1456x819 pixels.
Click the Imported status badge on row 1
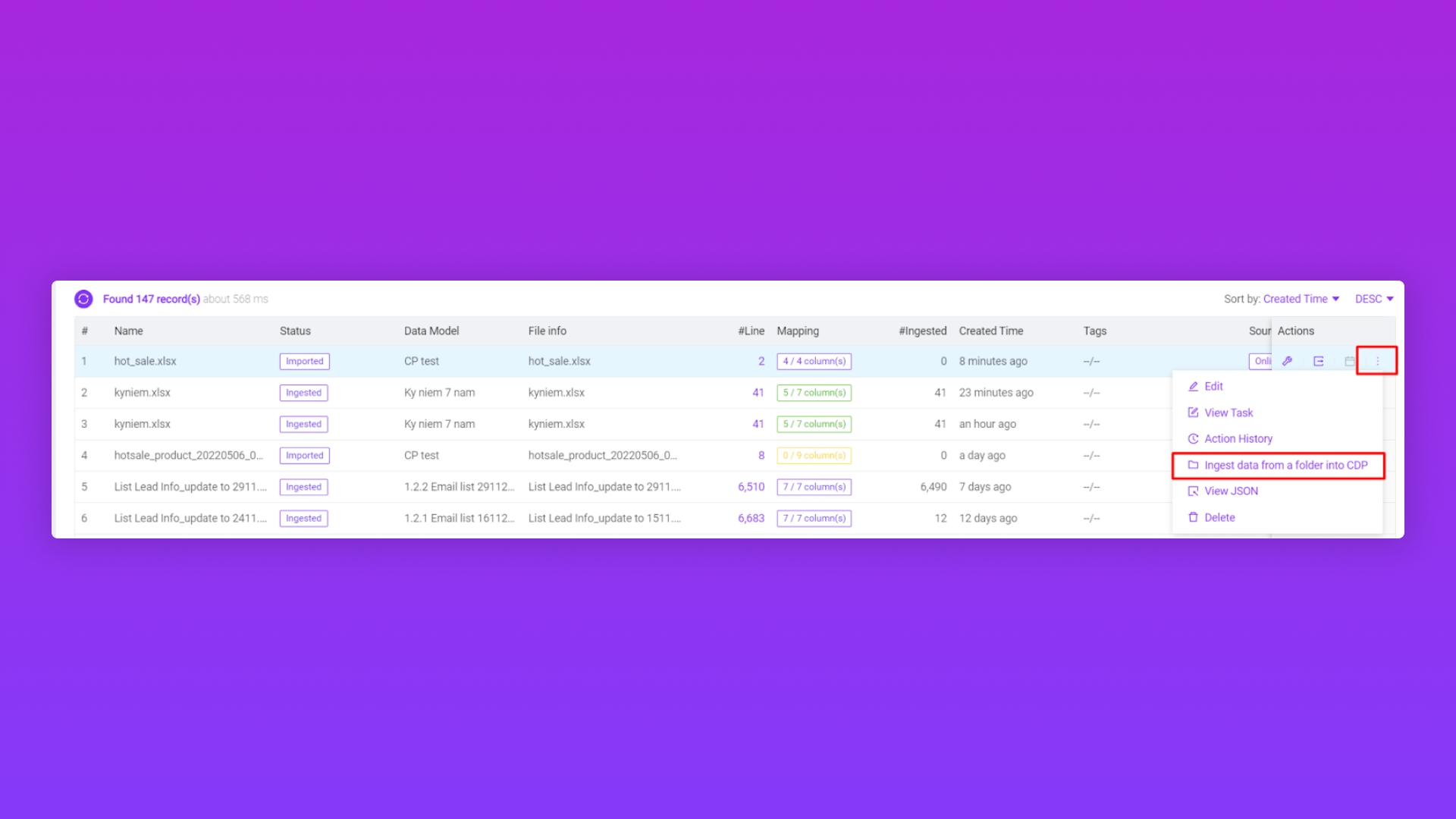point(304,361)
